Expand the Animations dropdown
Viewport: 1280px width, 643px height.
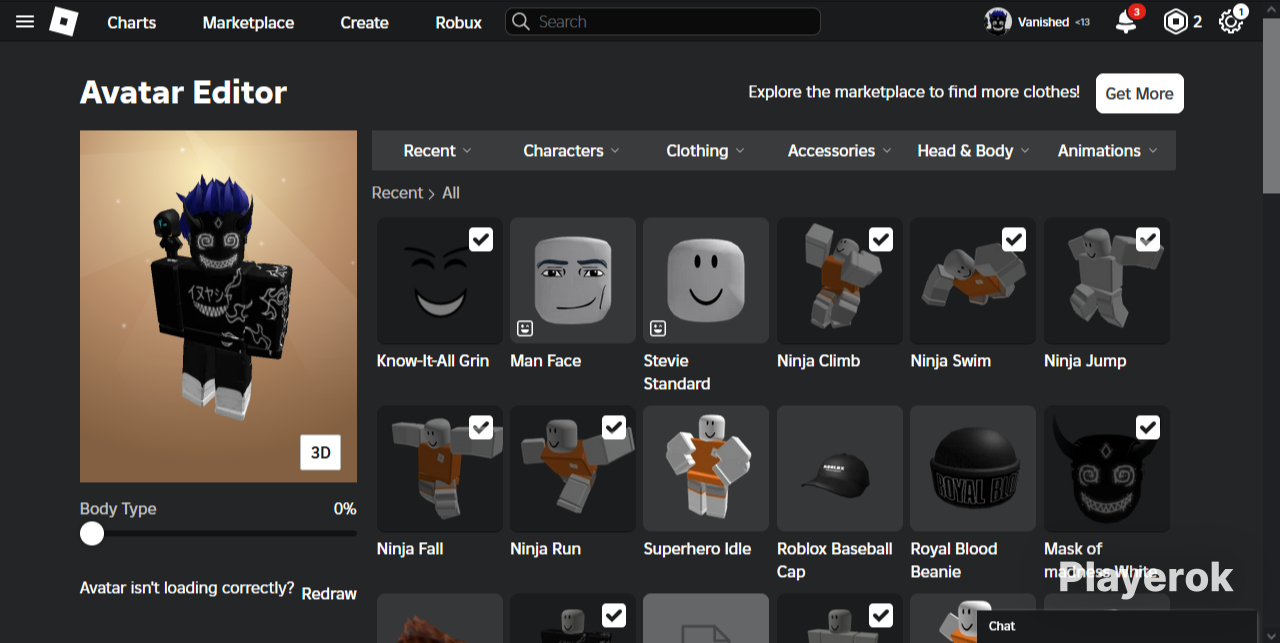point(1107,151)
